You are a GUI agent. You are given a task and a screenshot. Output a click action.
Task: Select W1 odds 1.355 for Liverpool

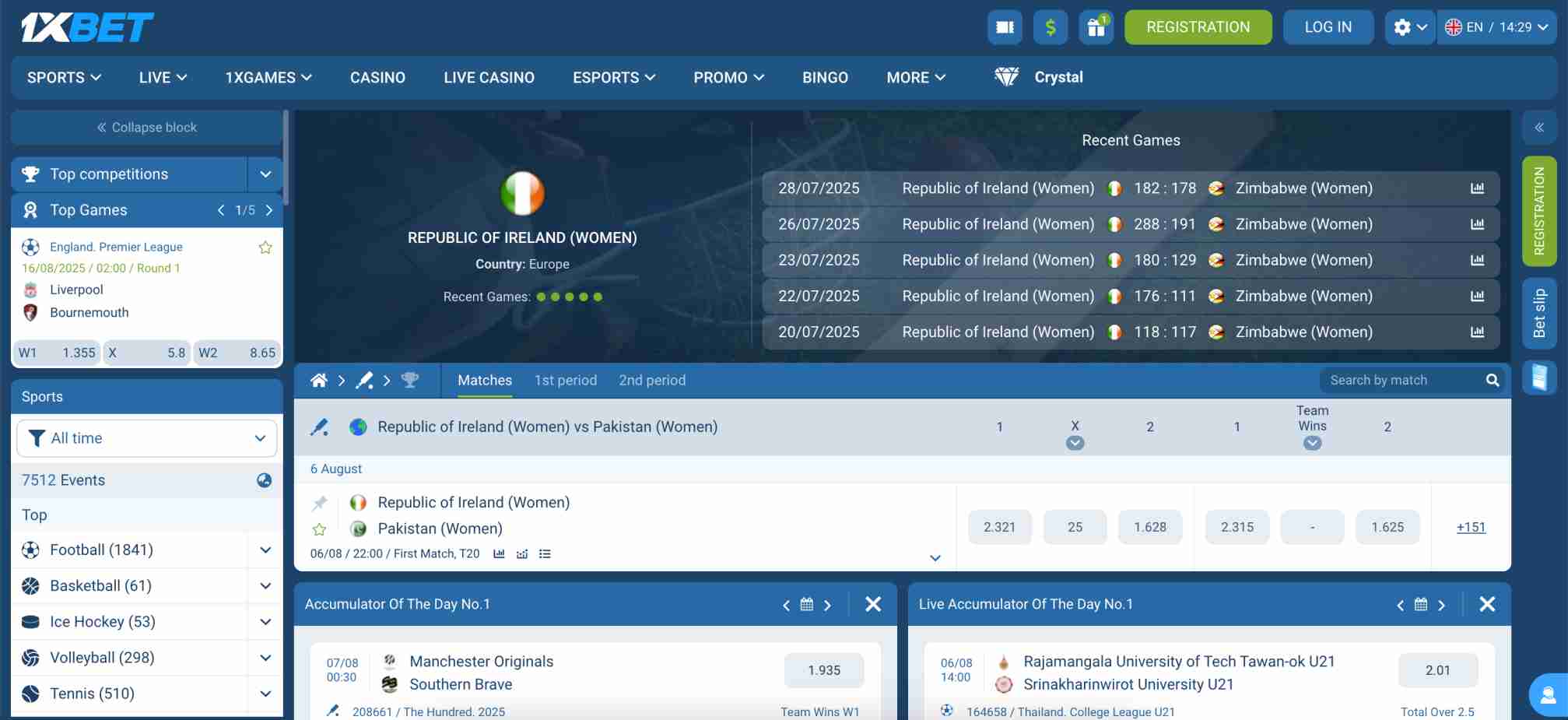(x=57, y=353)
